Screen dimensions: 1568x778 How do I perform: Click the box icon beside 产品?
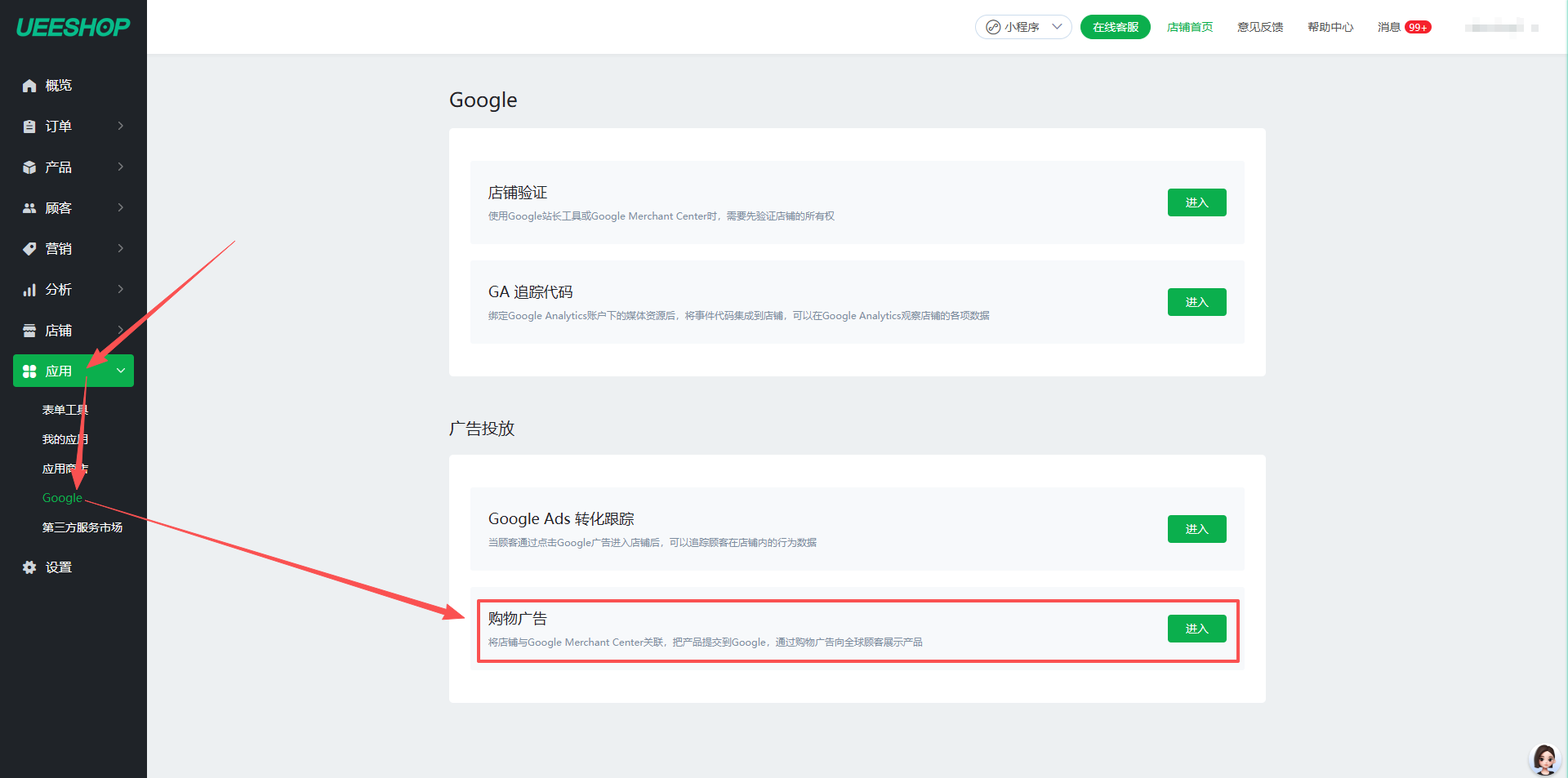pos(29,167)
